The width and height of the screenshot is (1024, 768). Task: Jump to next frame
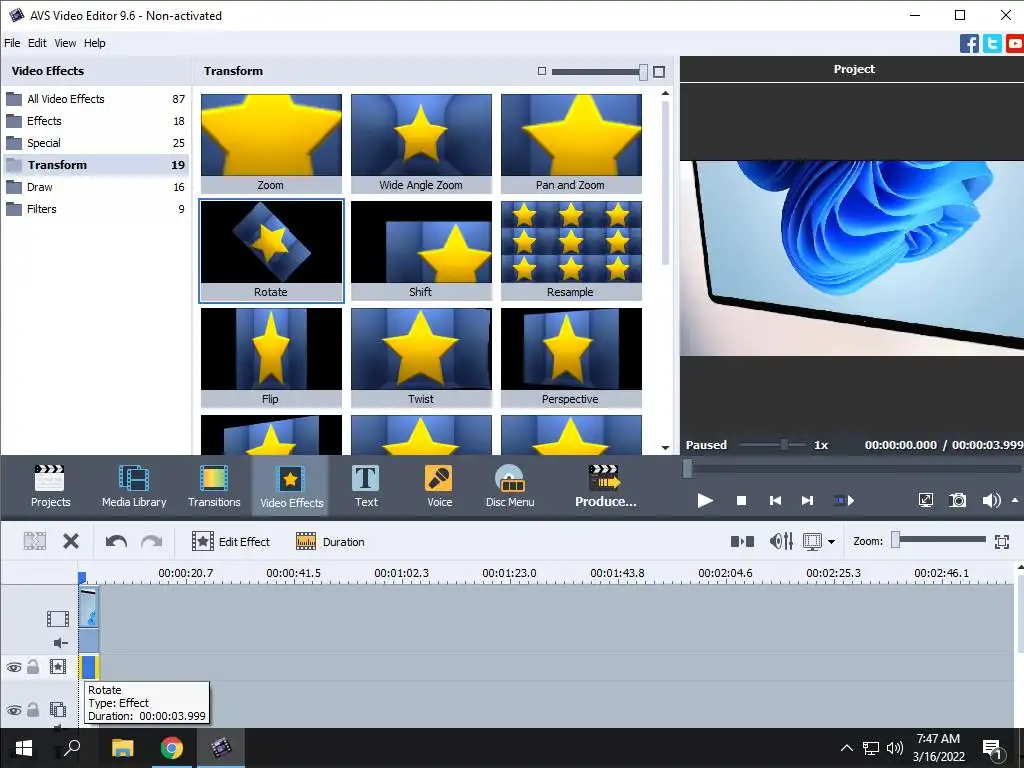click(808, 501)
